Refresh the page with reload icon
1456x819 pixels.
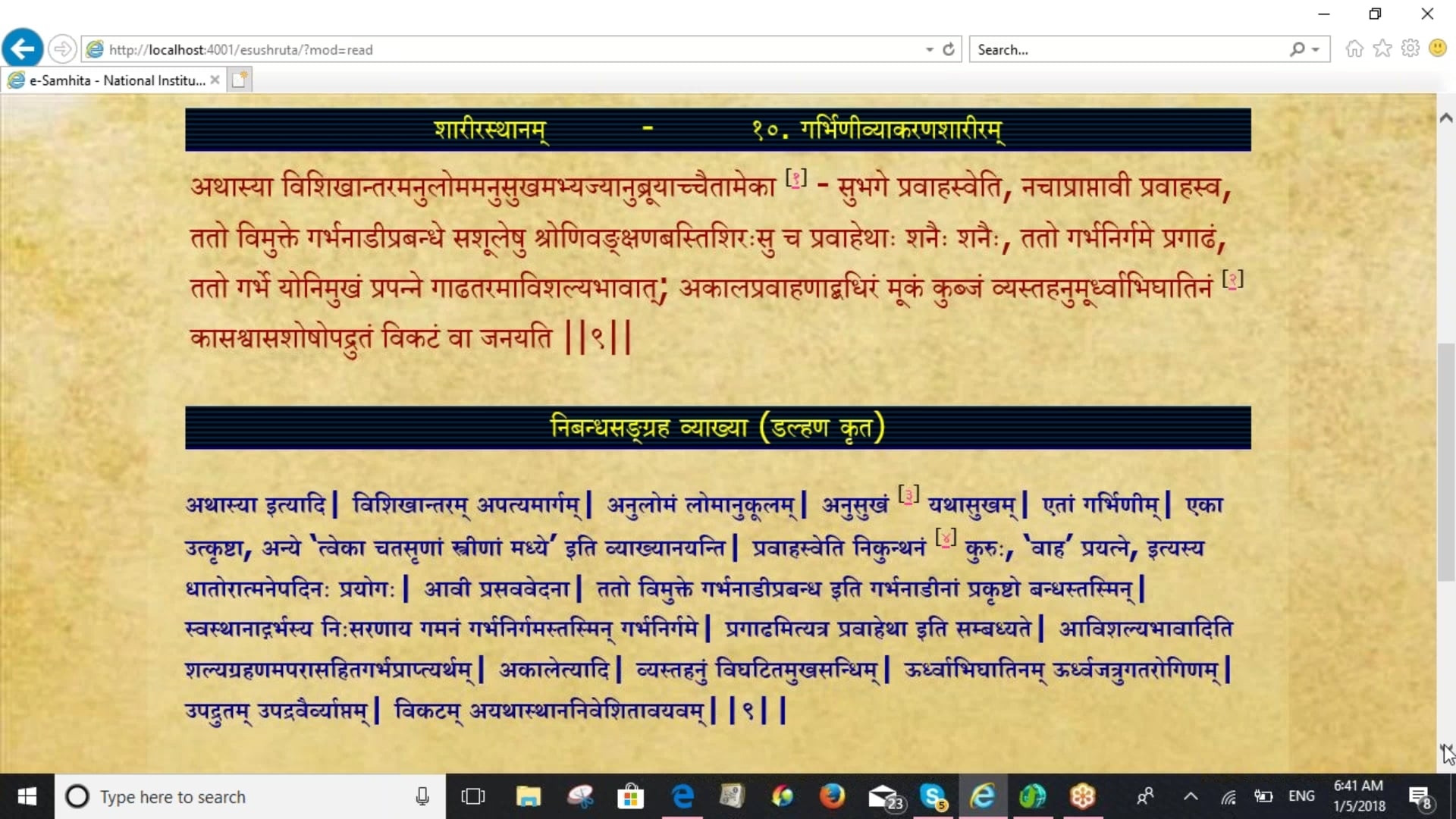click(949, 49)
